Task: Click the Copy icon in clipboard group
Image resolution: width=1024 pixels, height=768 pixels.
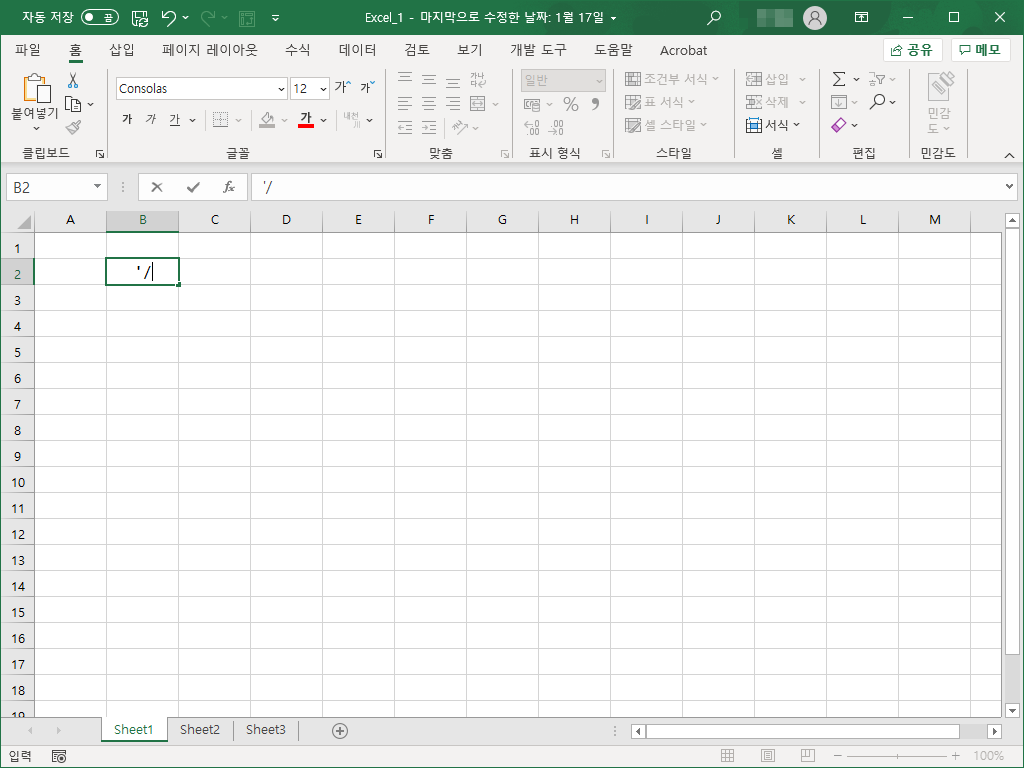Action: [x=73, y=104]
